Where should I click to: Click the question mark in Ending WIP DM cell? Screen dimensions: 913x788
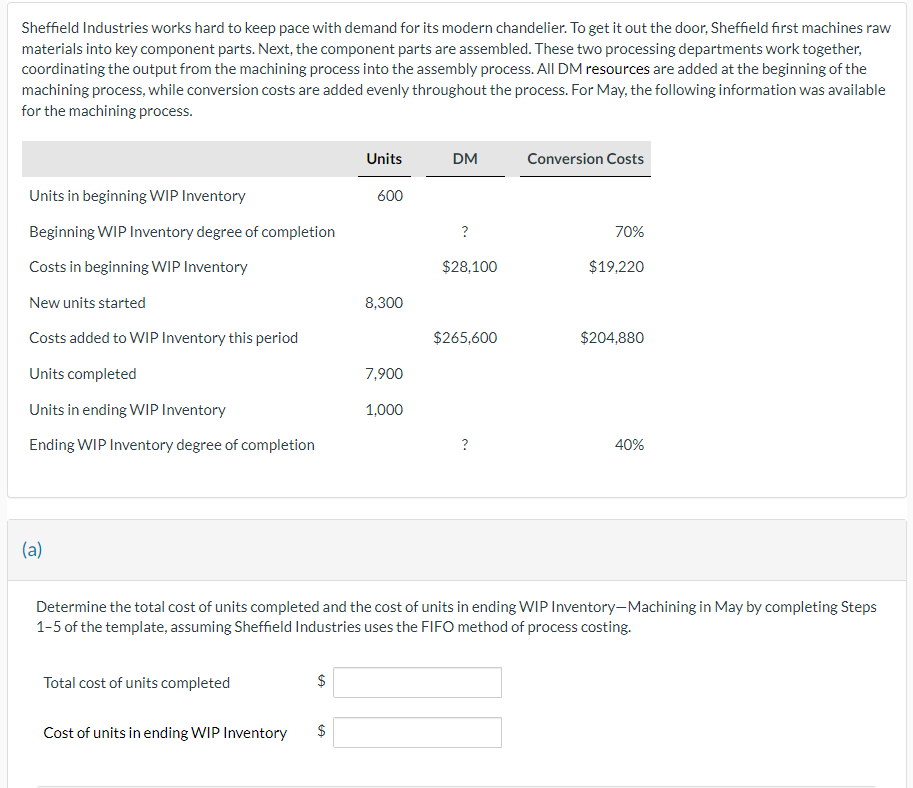(465, 445)
